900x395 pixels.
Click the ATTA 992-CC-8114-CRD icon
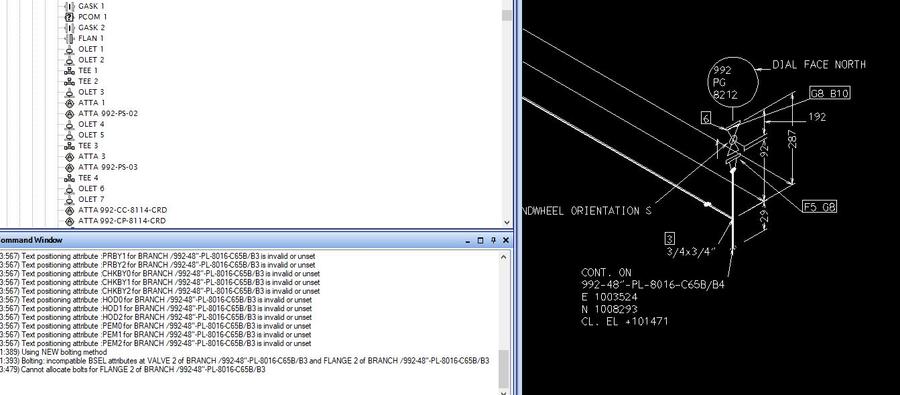pyautogui.click(x=69, y=210)
